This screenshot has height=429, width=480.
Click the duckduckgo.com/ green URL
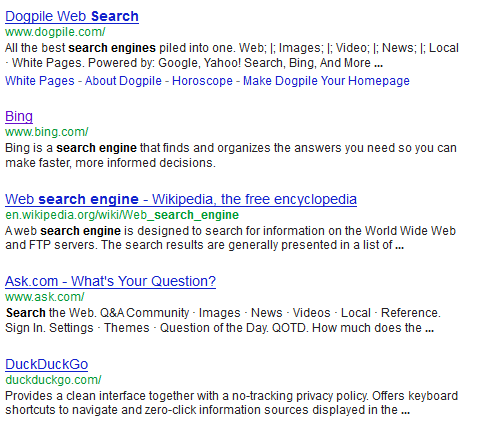[x=53, y=380]
